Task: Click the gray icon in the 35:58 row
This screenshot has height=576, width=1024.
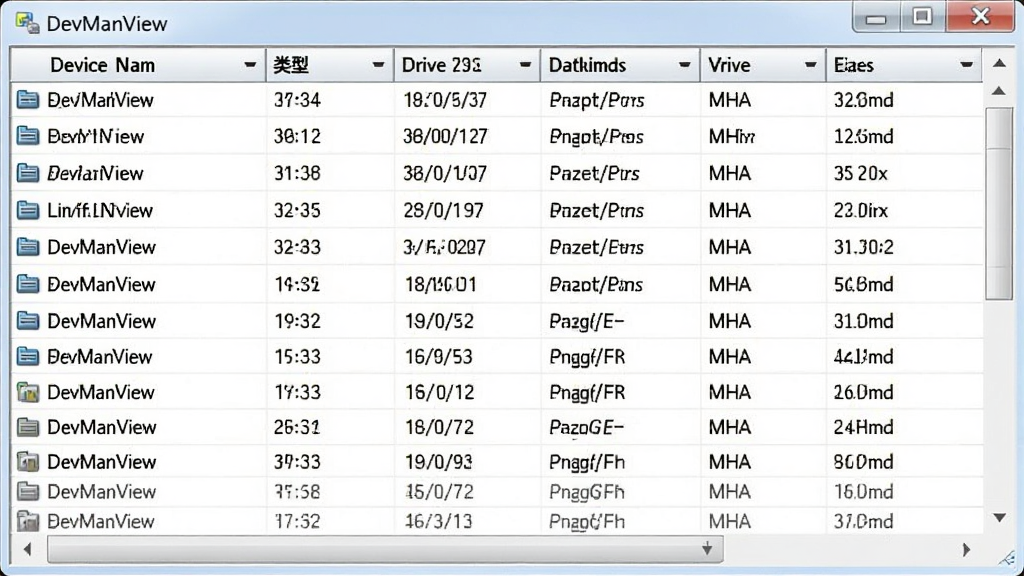Action: click(x=27, y=491)
